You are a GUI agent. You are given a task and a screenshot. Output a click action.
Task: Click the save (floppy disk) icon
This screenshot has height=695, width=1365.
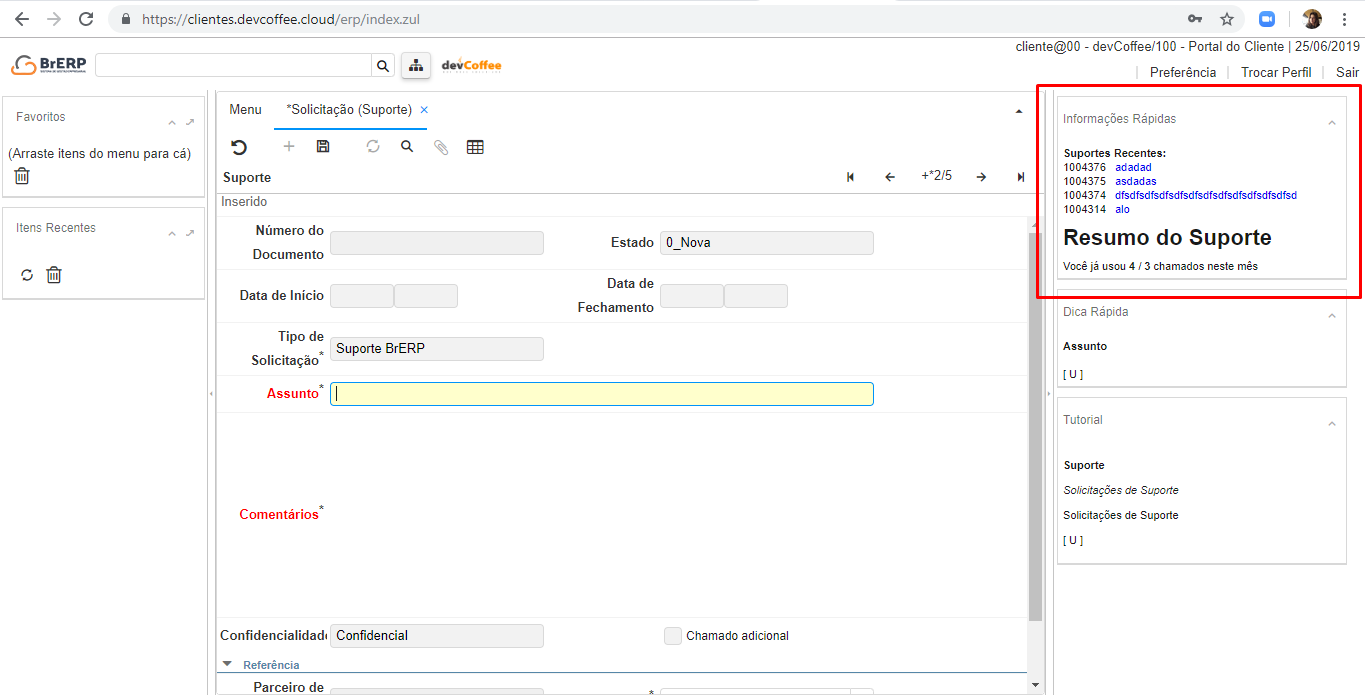(323, 147)
